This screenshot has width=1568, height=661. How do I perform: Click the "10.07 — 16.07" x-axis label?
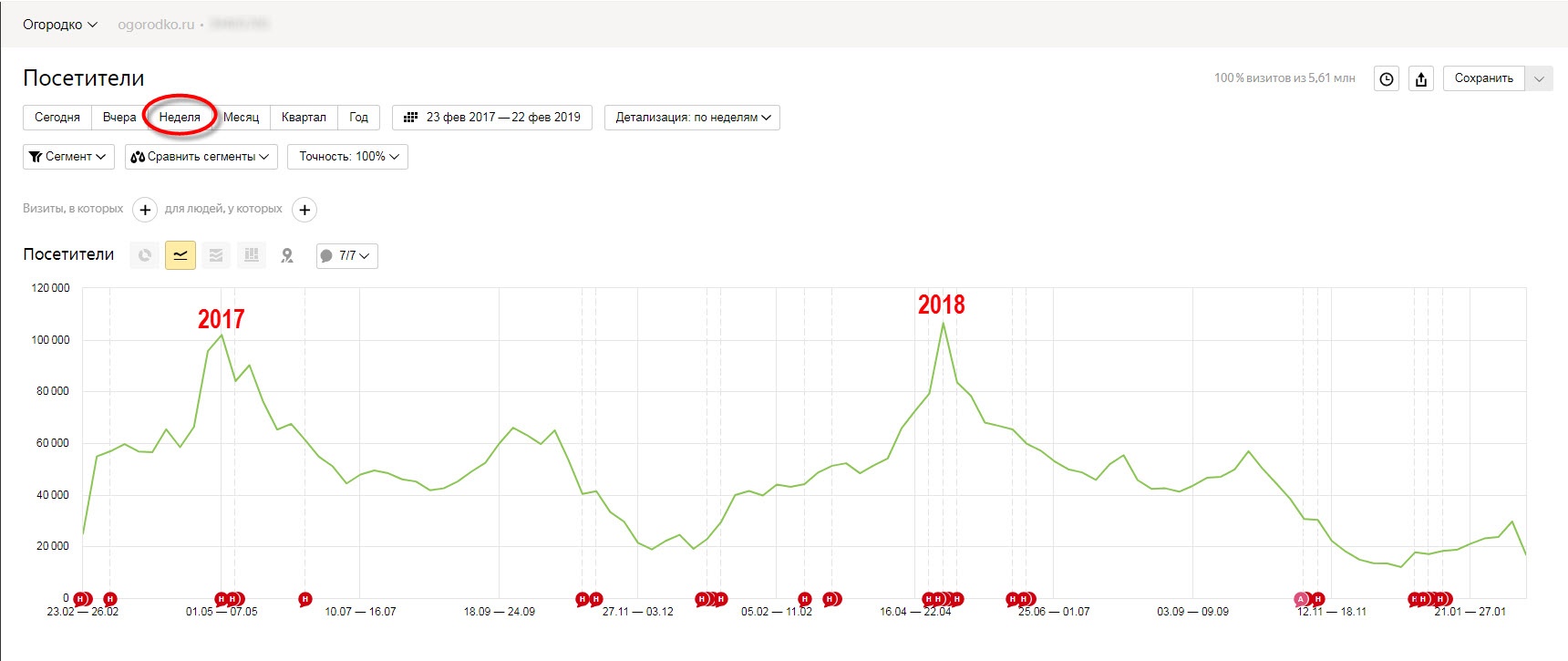360,612
